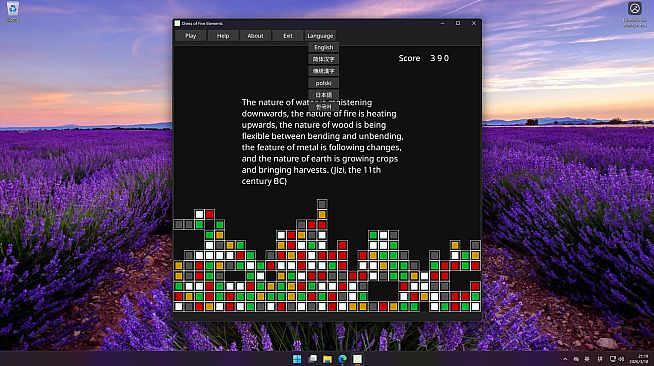Close the Chess of Five Elements window

tap(474, 23)
